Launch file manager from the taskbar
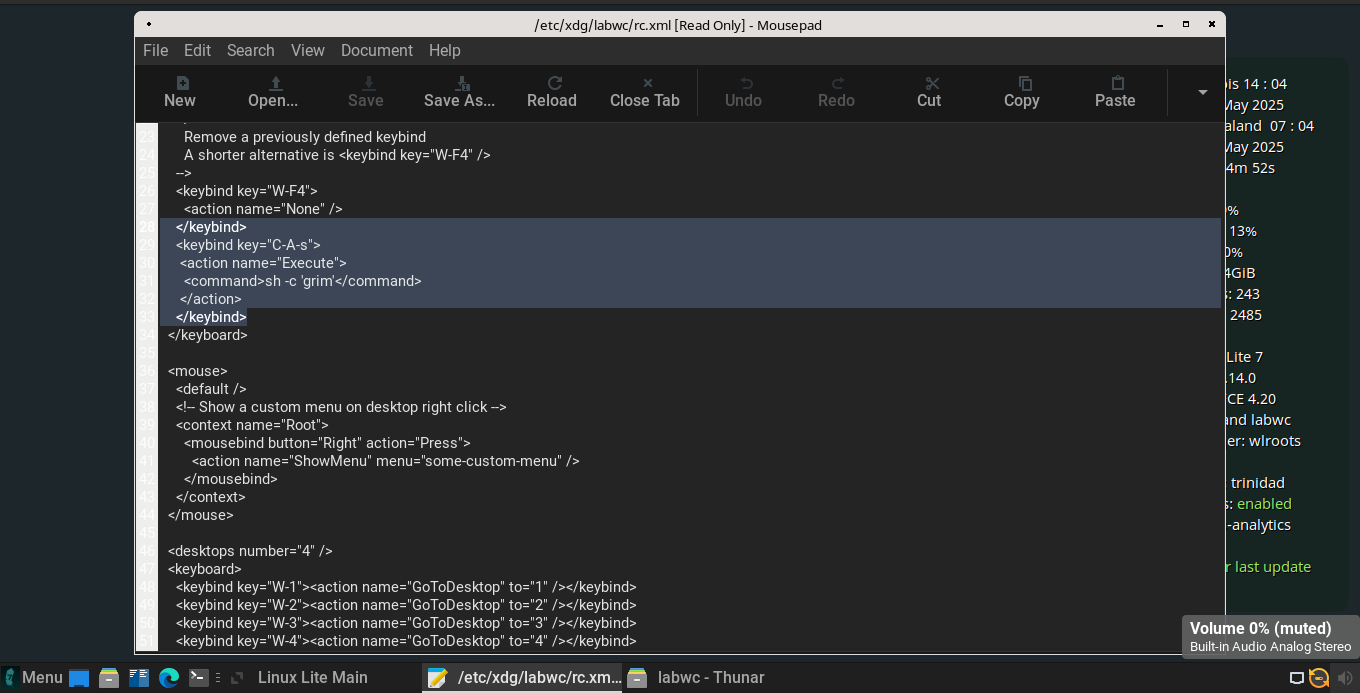This screenshot has height=693, width=1360. [109, 678]
